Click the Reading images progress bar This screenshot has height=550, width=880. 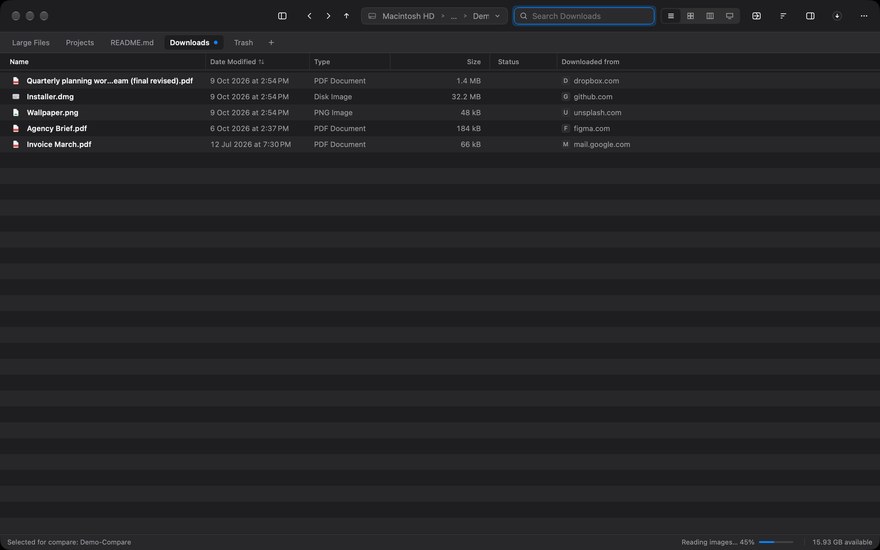tap(776, 542)
